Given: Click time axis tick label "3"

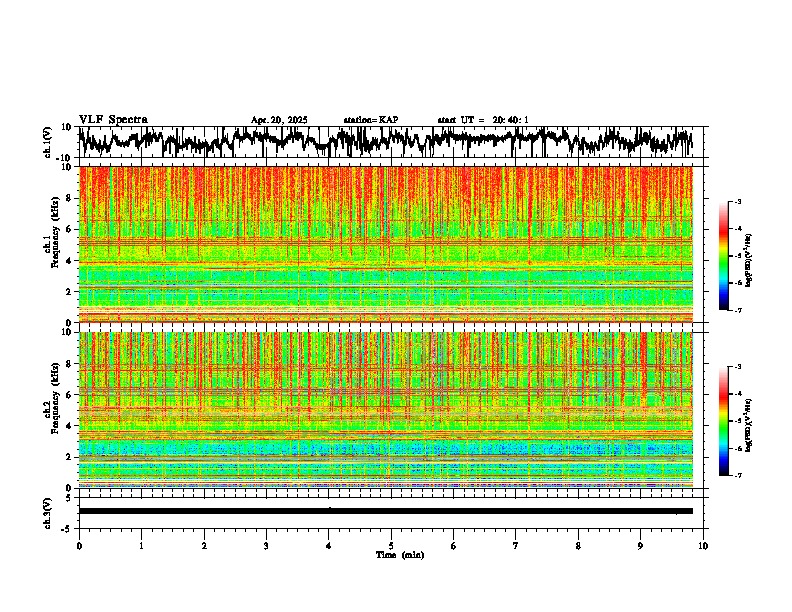Looking at the screenshot, I should tap(266, 546).
